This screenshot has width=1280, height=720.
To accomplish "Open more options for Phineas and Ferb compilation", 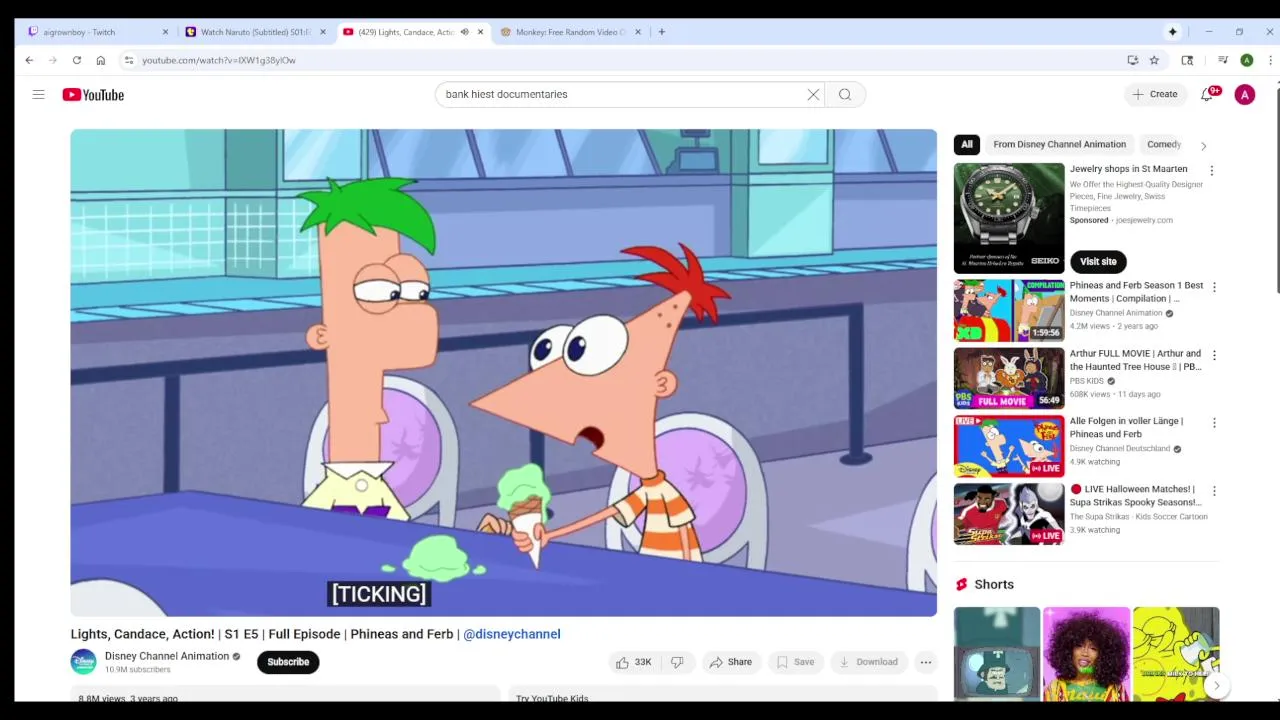I will pos(1214,287).
